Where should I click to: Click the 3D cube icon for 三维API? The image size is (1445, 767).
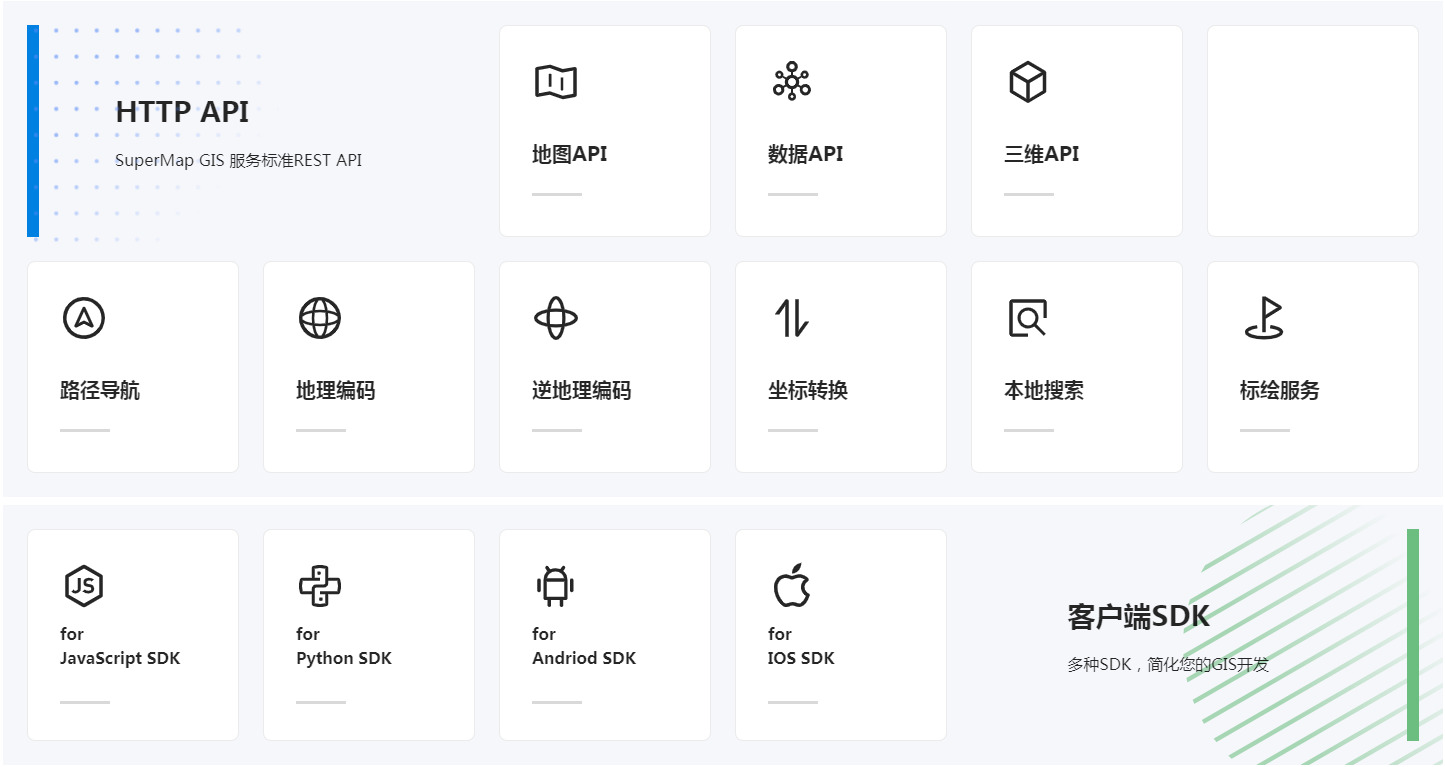[x=1027, y=82]
